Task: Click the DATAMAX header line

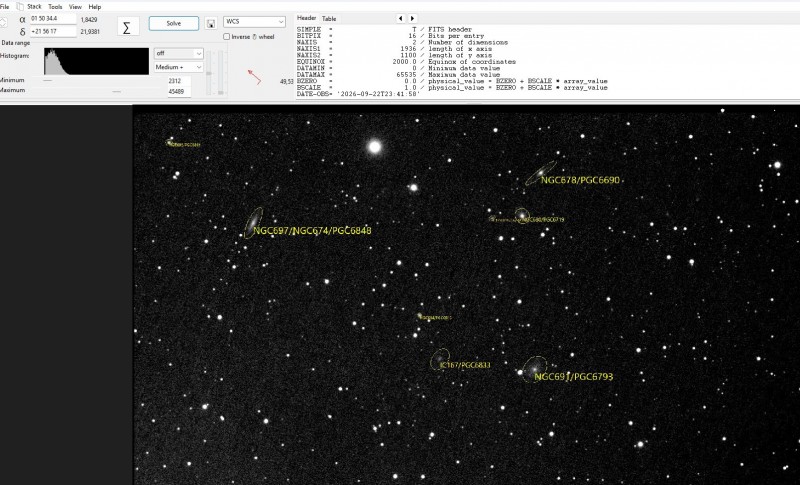Action: (x=398, y=75)
